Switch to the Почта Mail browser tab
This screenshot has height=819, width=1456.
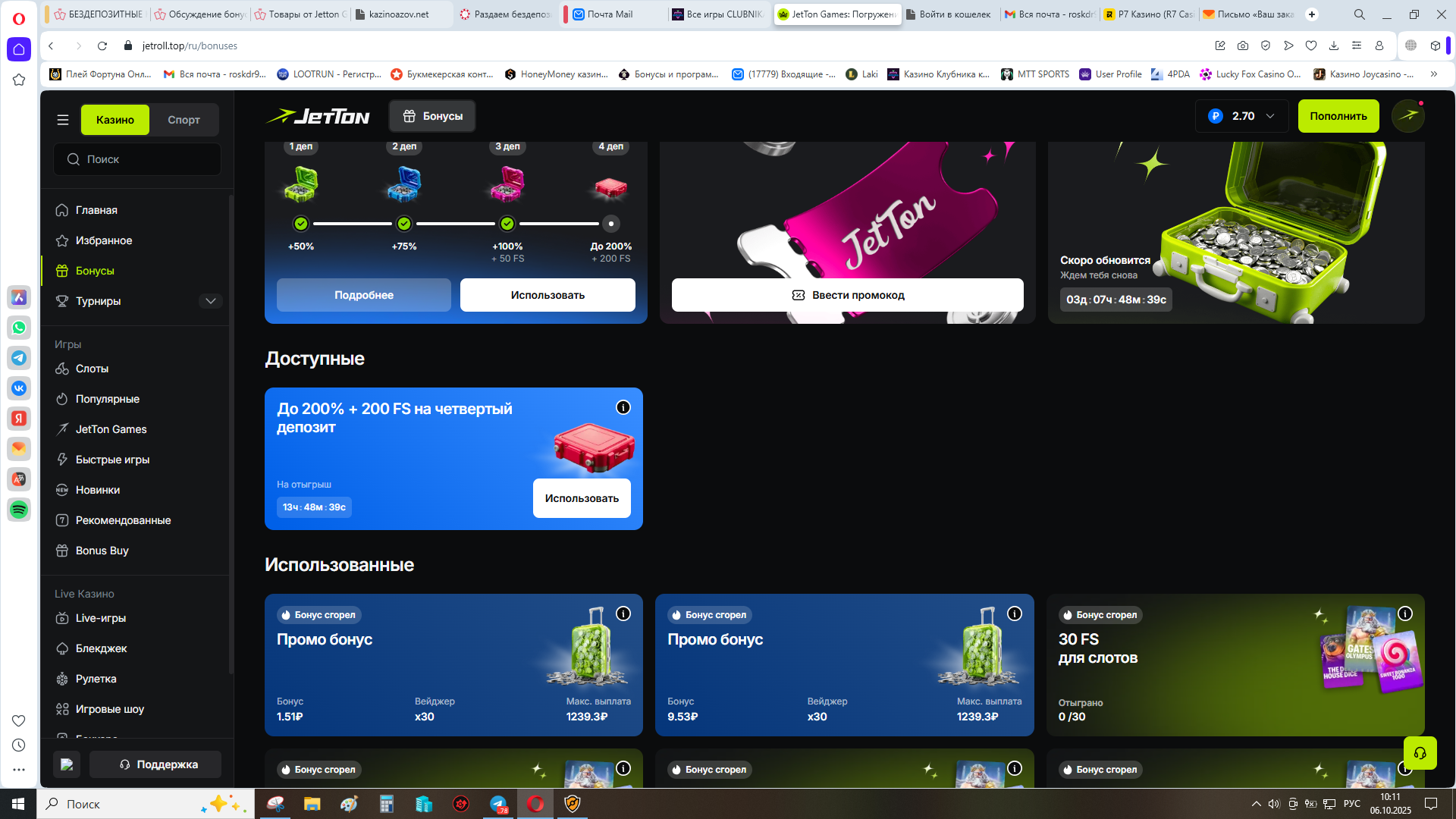pyautogui.click(x=610, y=14)
